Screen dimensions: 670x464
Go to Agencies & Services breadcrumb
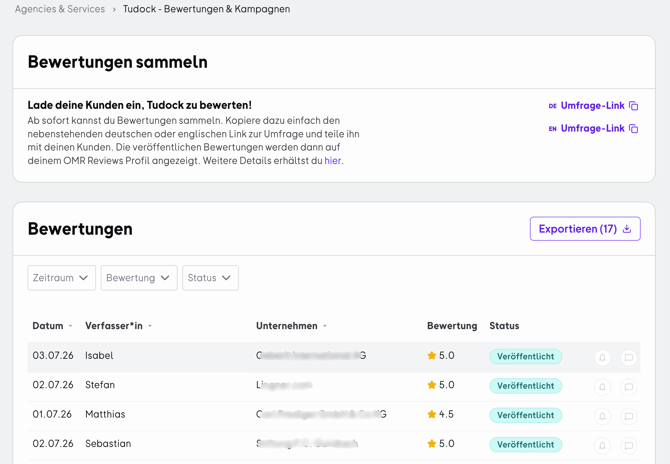point(60,9)
